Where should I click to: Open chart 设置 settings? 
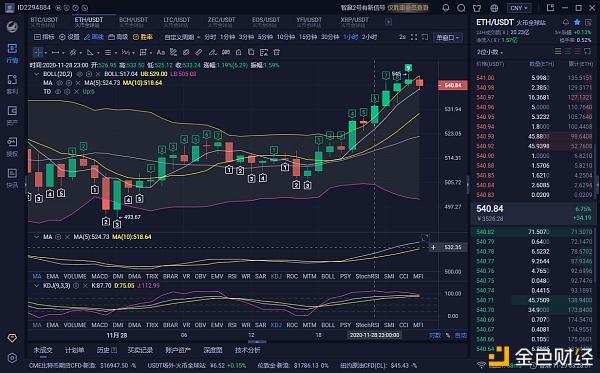69,37
